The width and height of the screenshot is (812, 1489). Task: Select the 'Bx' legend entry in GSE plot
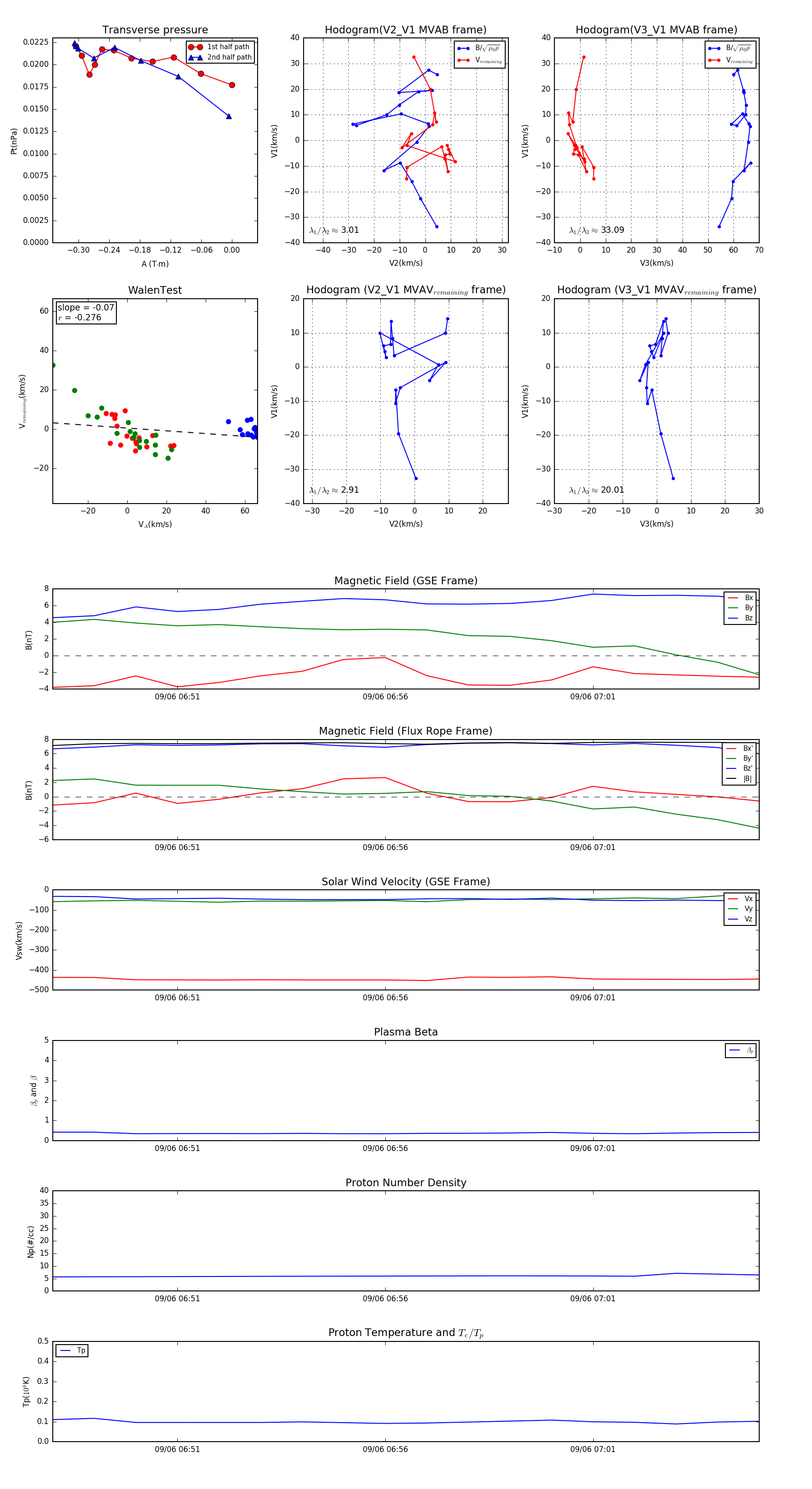click(740, 598)
